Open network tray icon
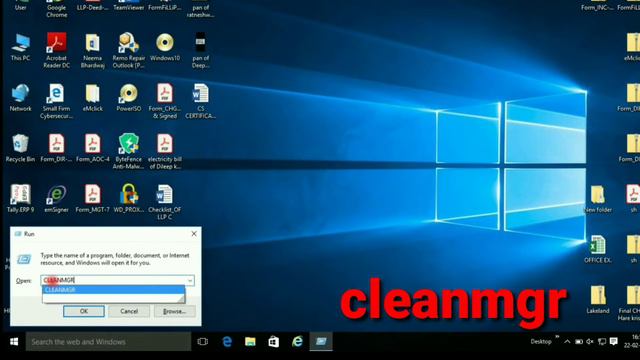 [x=602, y=342]
